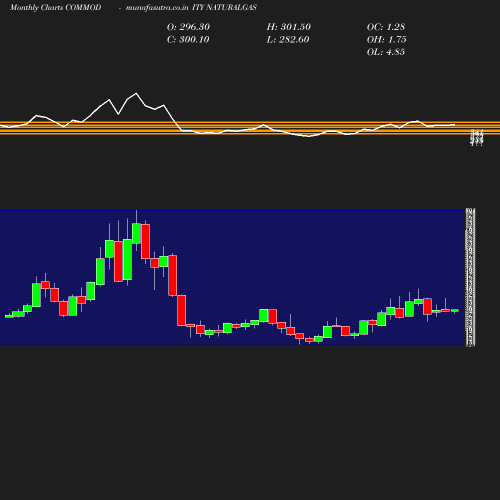The width and height of the screenshot is (500, 500).
Task: Select the close value 'C: 300.10'
Action: [188, 40]
